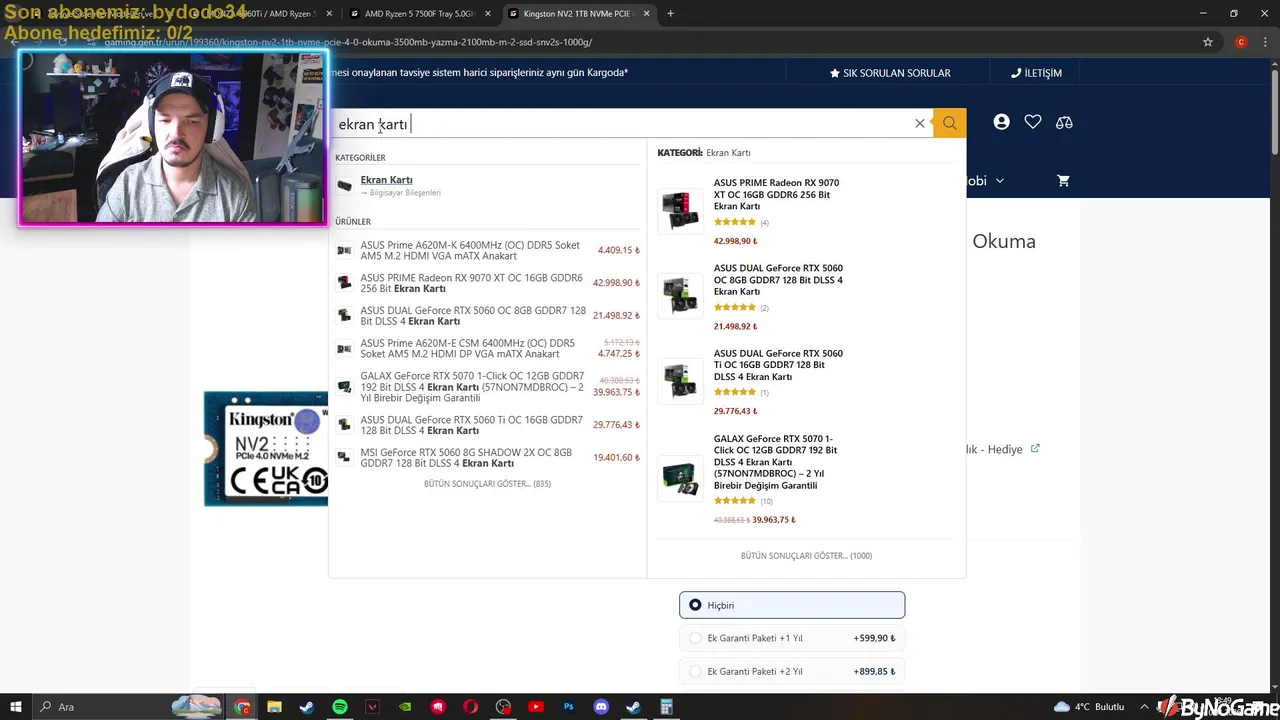Open the İLETİŞİM link
Image resolution: width=1280 pixels, height=720 pixels.
click(1036, 73)
